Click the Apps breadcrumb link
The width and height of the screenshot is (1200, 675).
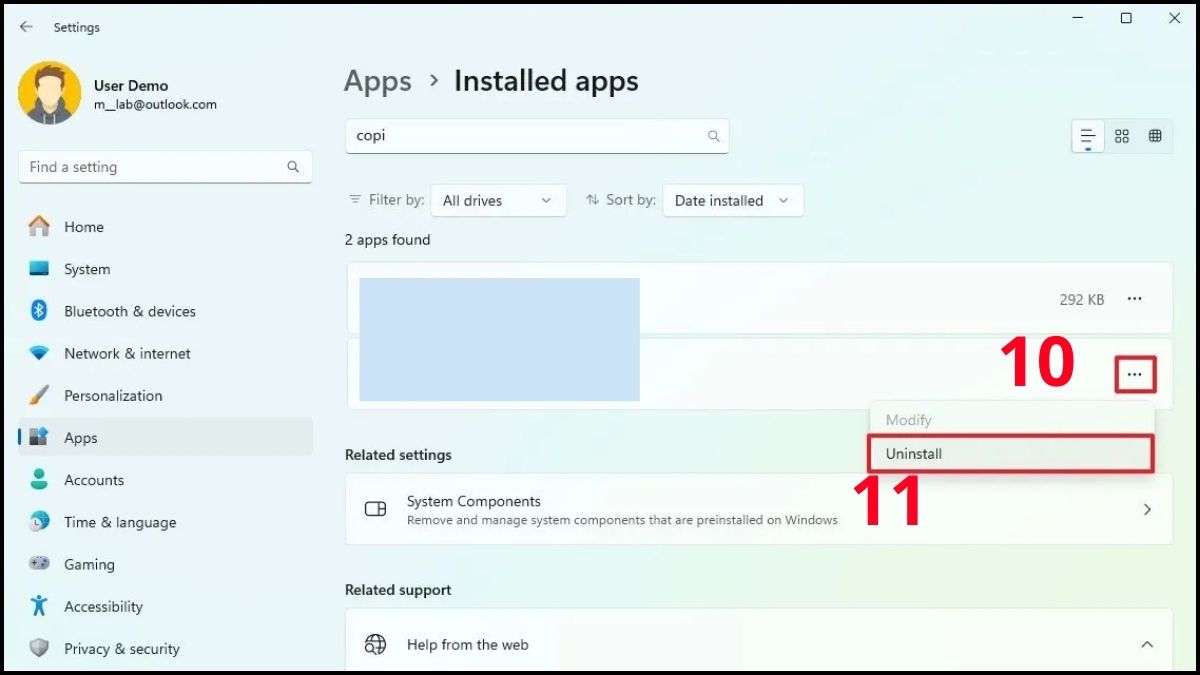click(378, 81)
